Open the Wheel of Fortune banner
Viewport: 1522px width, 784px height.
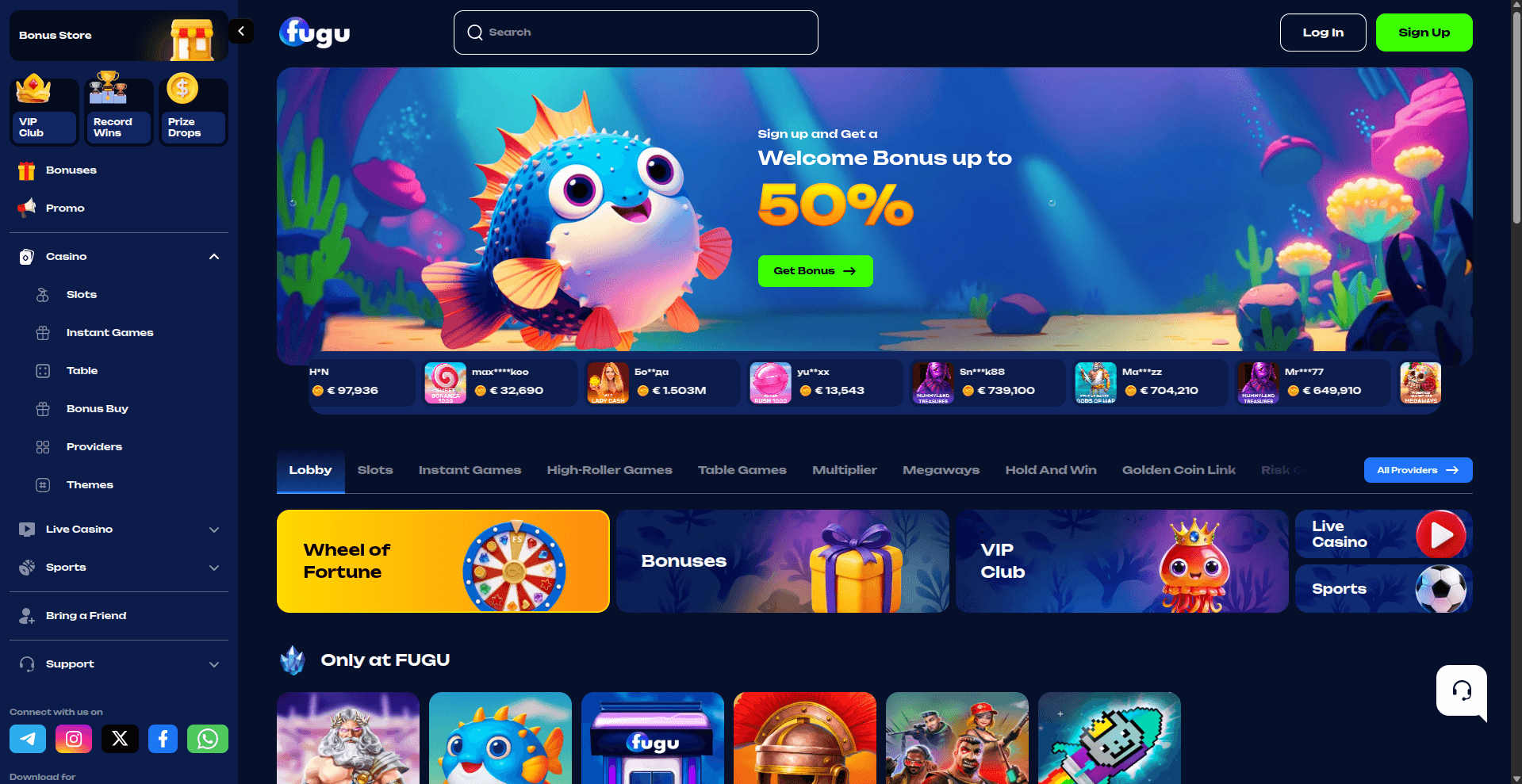443,561
